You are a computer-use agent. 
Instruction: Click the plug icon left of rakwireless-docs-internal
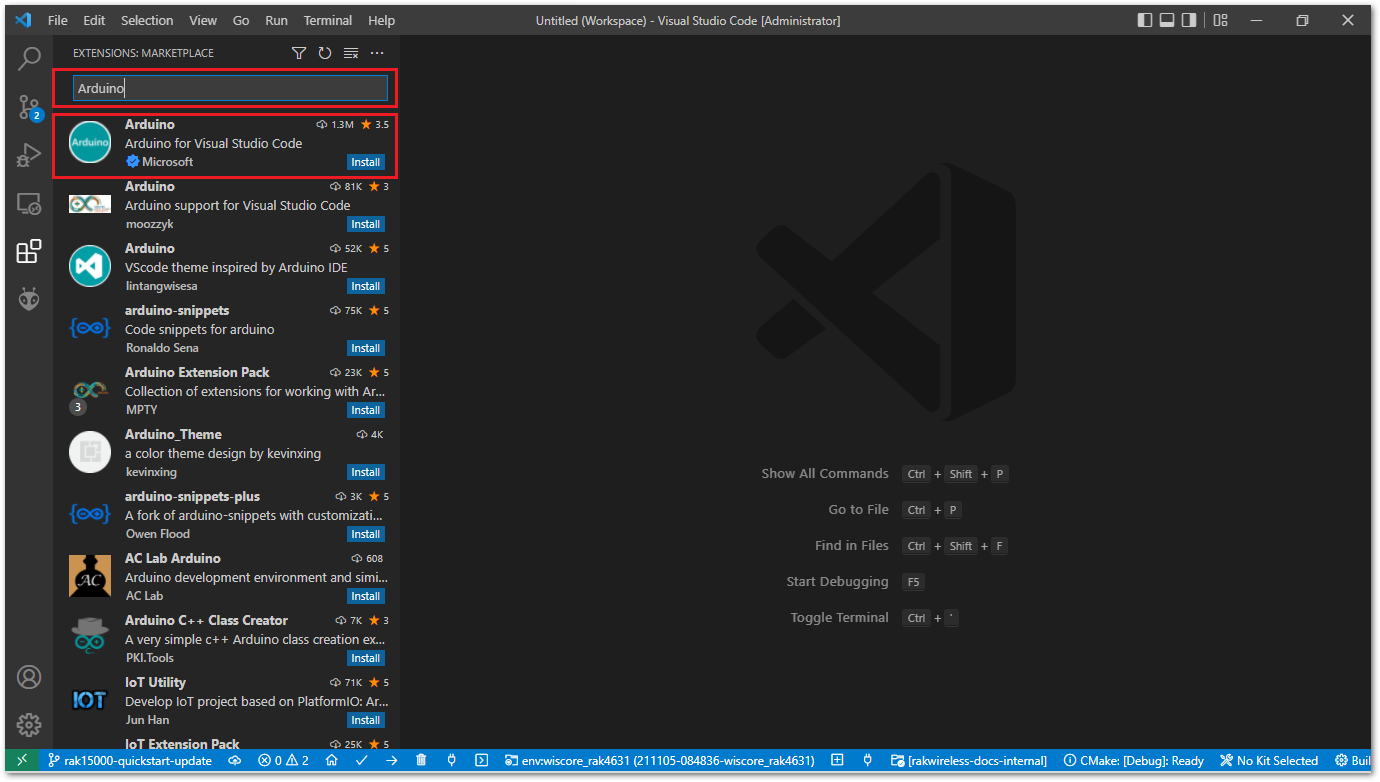[x=867, y=760]
